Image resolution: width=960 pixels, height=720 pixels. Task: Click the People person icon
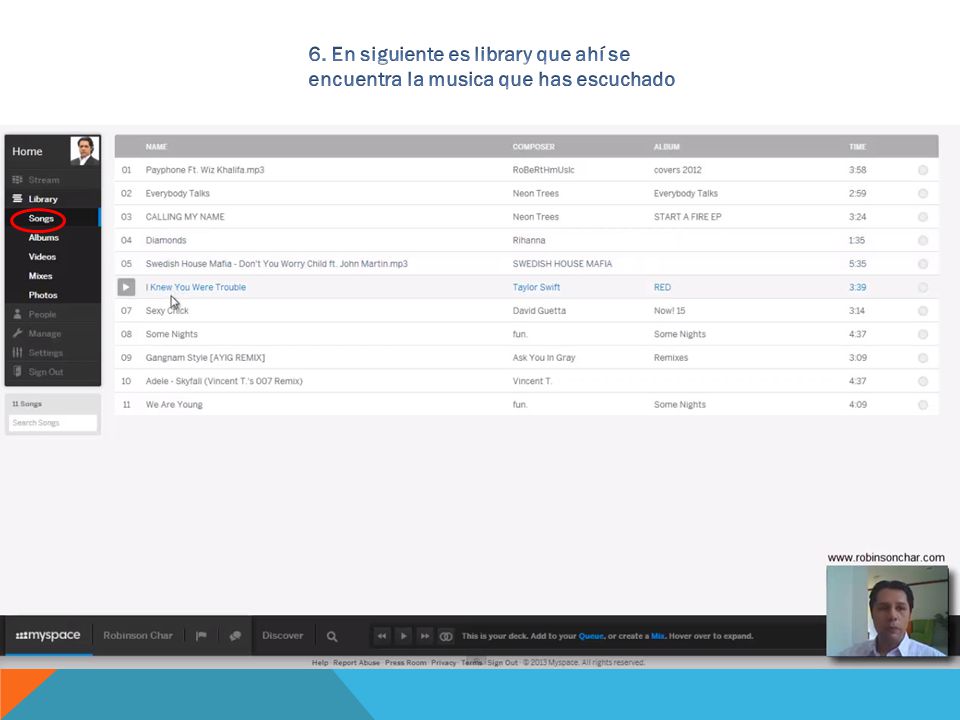tap(17, 314)
